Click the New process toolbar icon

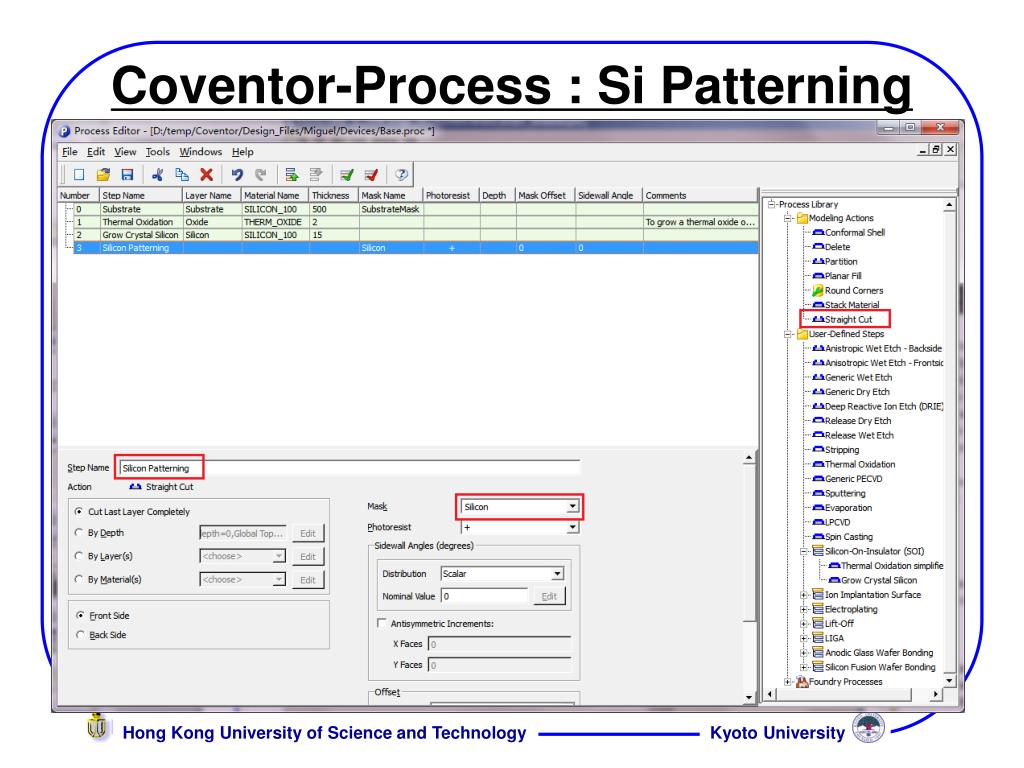pos(79,175)
